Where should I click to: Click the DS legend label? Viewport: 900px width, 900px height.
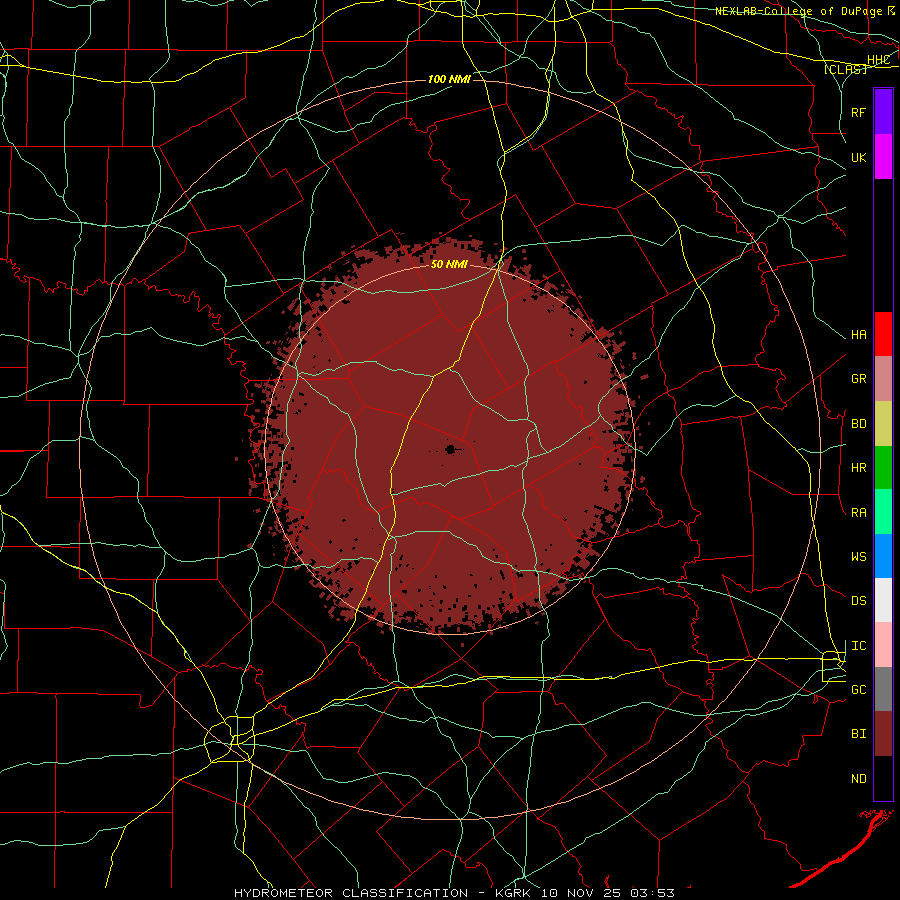[x=858, y=601]
